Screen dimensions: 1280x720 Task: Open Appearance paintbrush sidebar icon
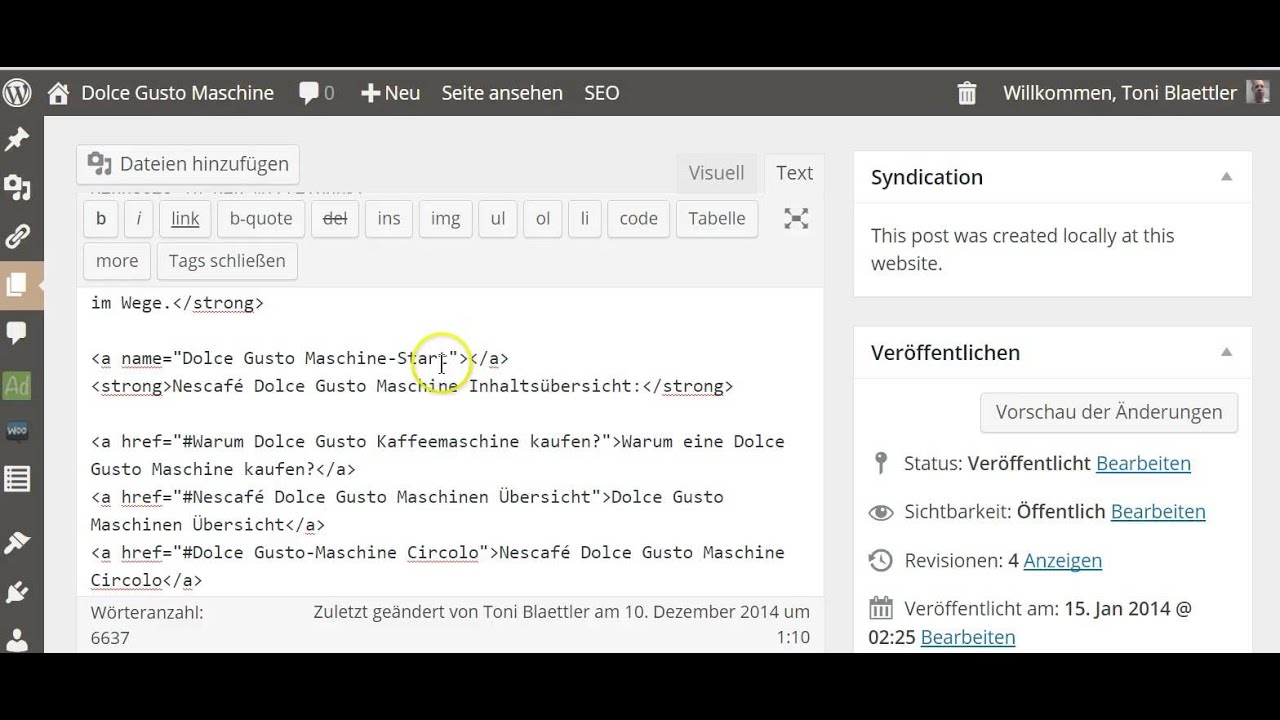(17, 542)
